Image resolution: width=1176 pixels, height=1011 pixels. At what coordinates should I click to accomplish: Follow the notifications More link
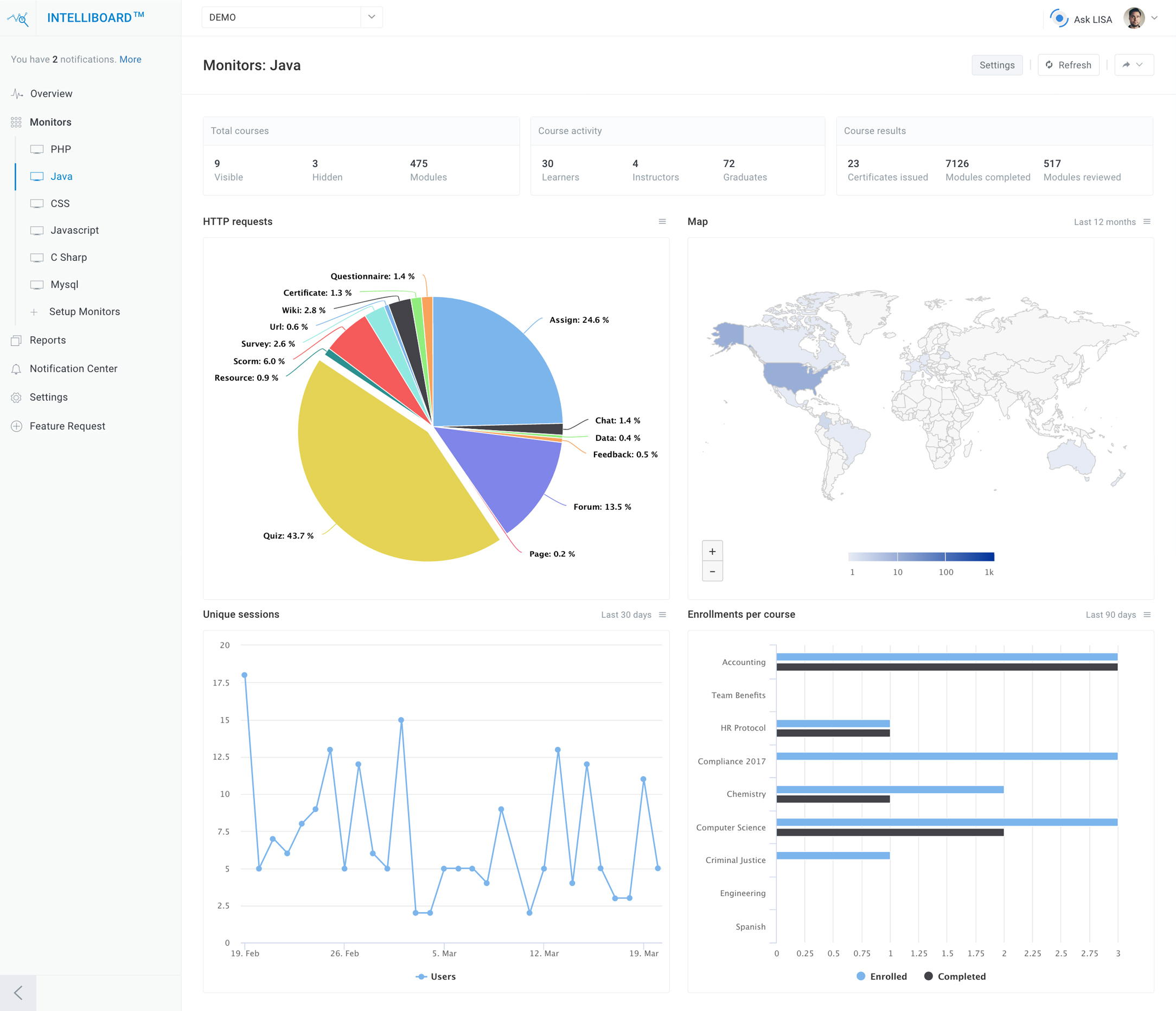pyautogui.click(x=130, y=60)
